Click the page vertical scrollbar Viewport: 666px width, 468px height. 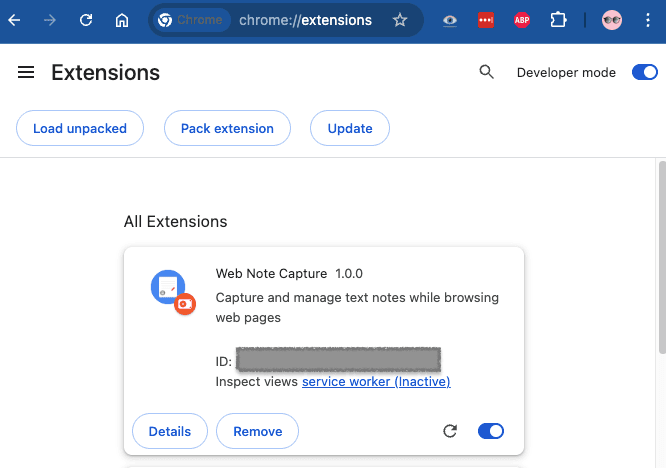[x=662, y=257]
